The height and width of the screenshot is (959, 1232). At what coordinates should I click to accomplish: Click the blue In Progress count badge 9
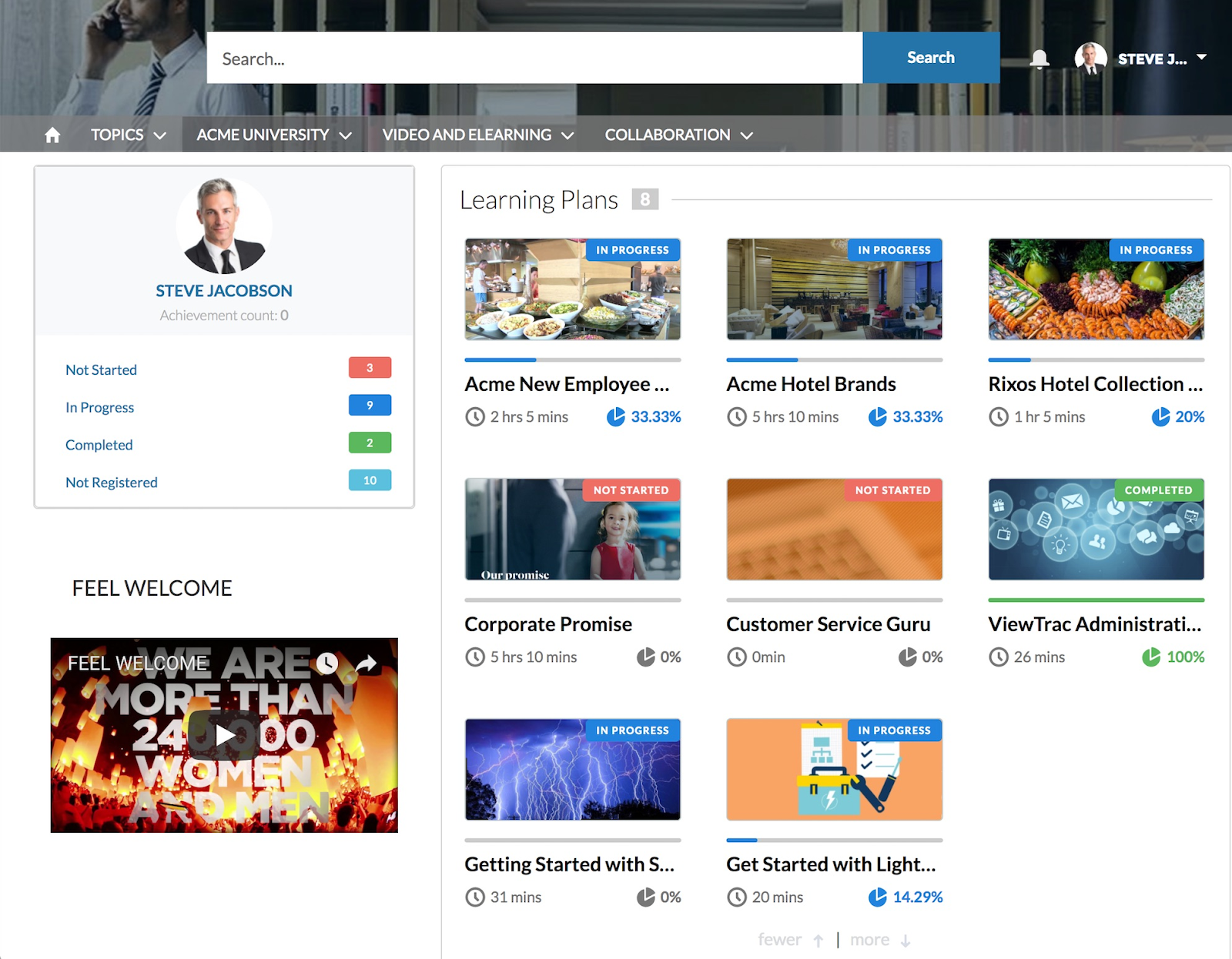pos(370,405)
